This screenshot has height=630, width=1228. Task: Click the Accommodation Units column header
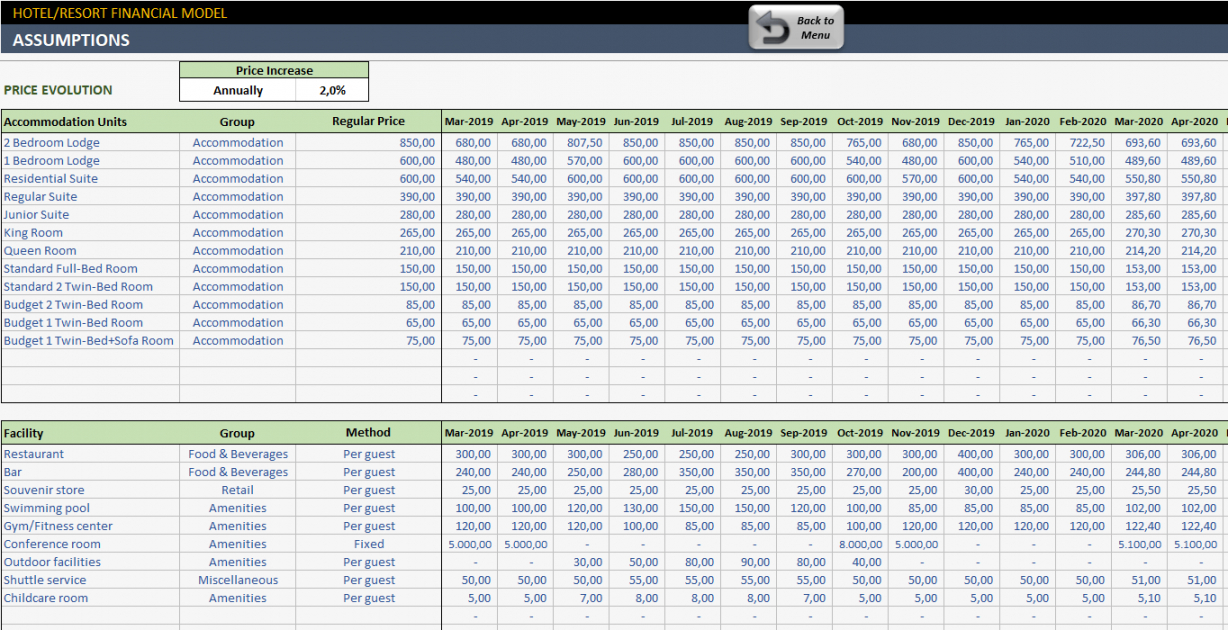(x=66, y=122)
